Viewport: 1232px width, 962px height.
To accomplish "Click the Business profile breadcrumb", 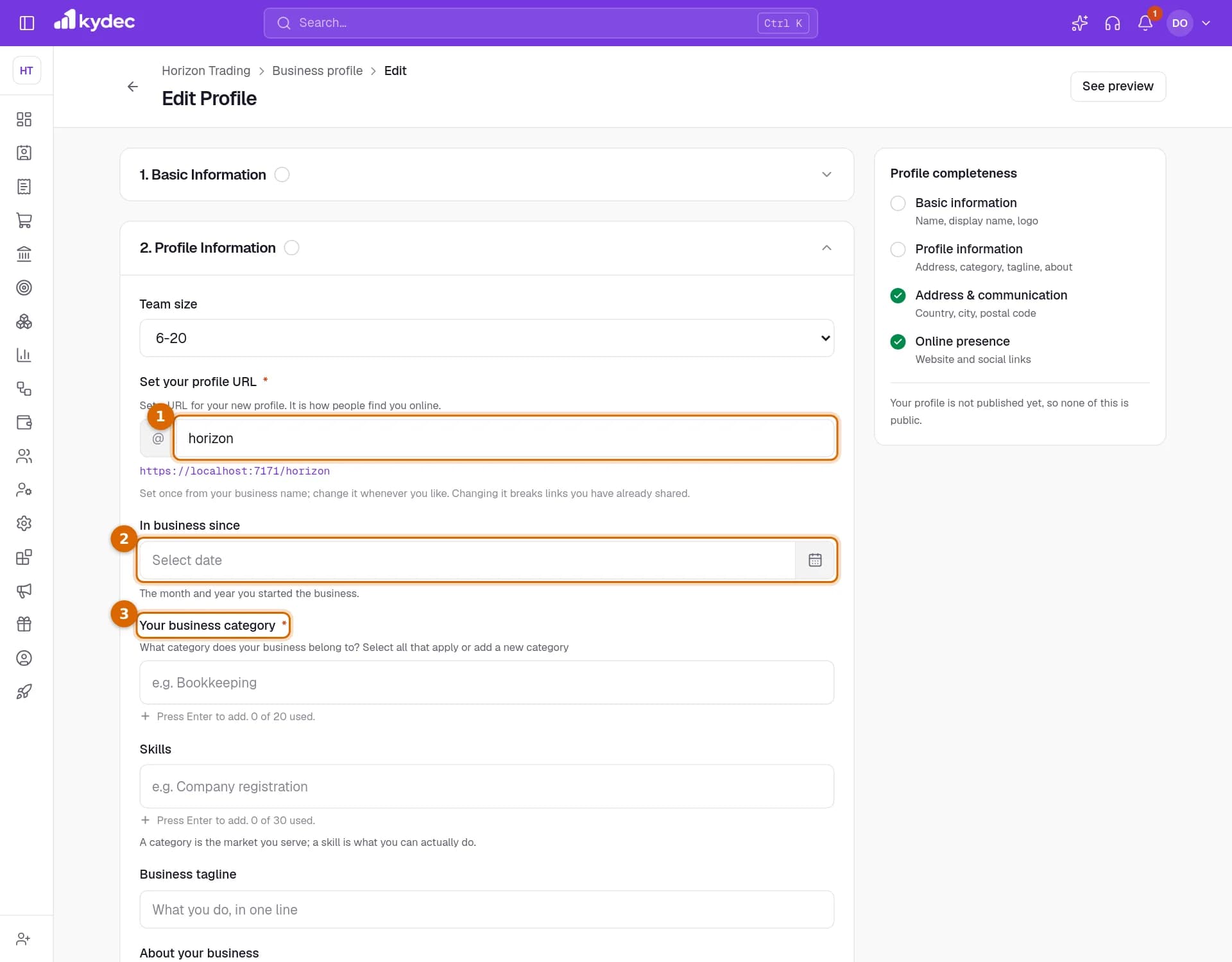I will [317, 71].
